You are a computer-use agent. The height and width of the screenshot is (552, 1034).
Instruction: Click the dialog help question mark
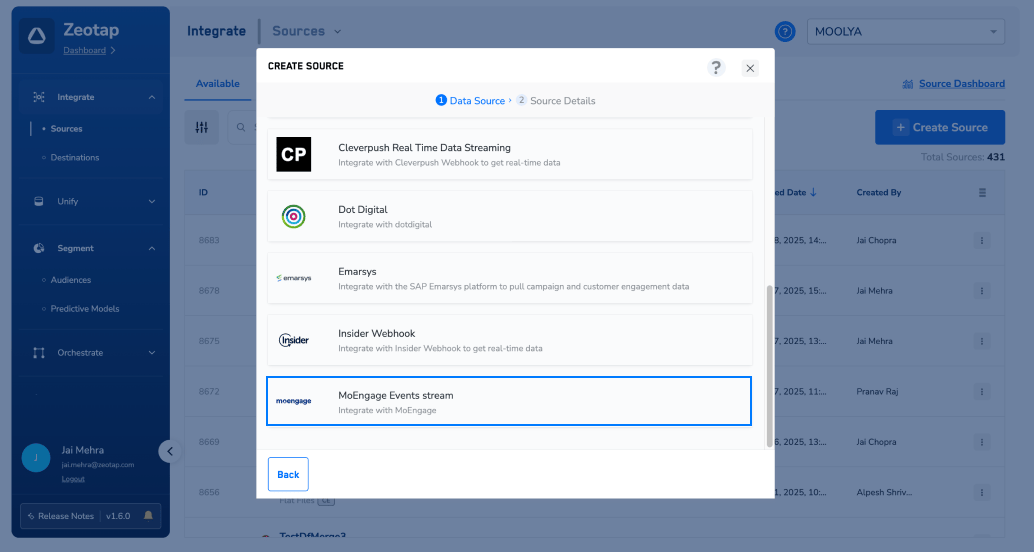(x=716, y=67)
